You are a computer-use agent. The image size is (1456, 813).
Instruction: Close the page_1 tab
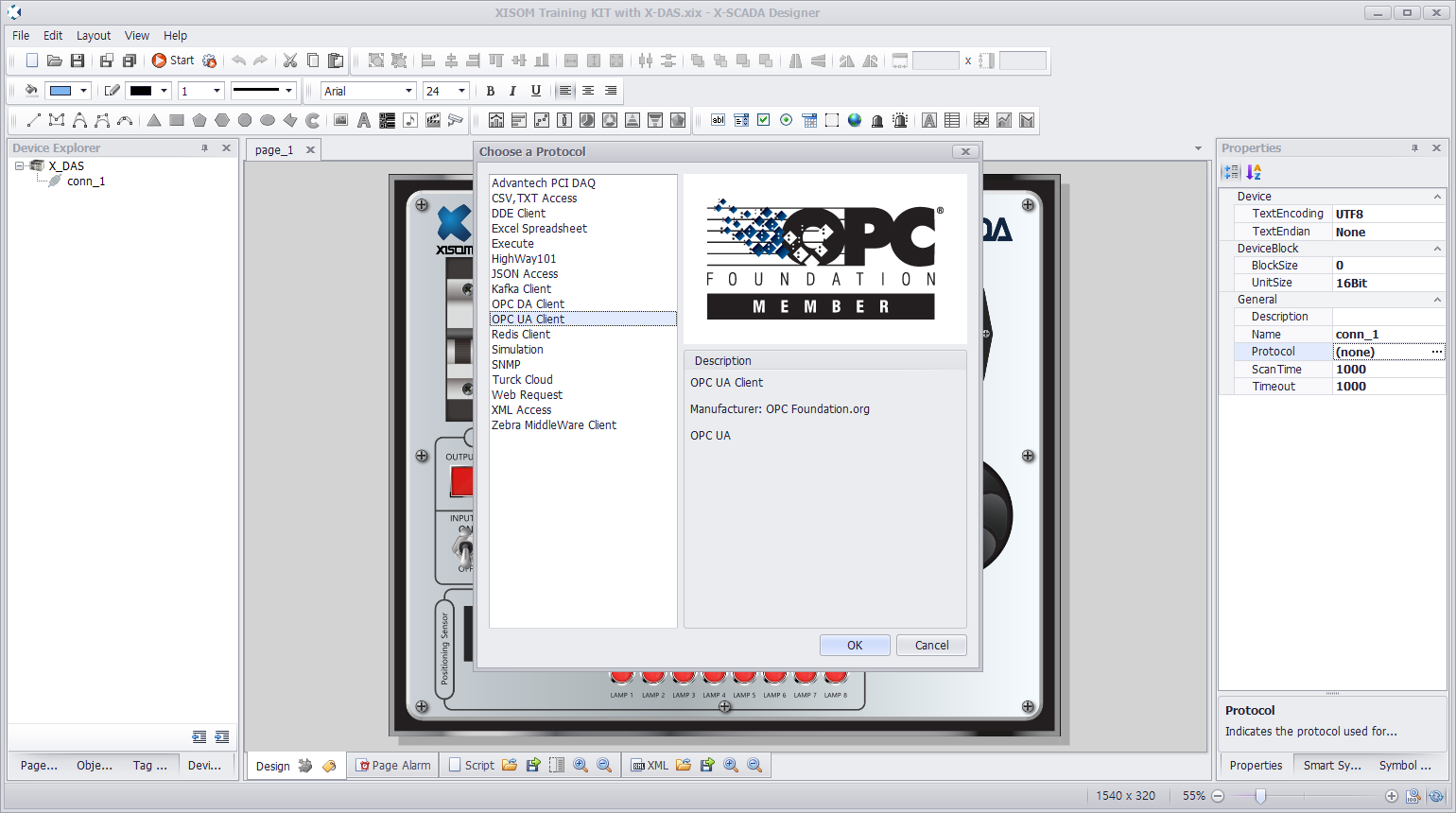(310, 149)
